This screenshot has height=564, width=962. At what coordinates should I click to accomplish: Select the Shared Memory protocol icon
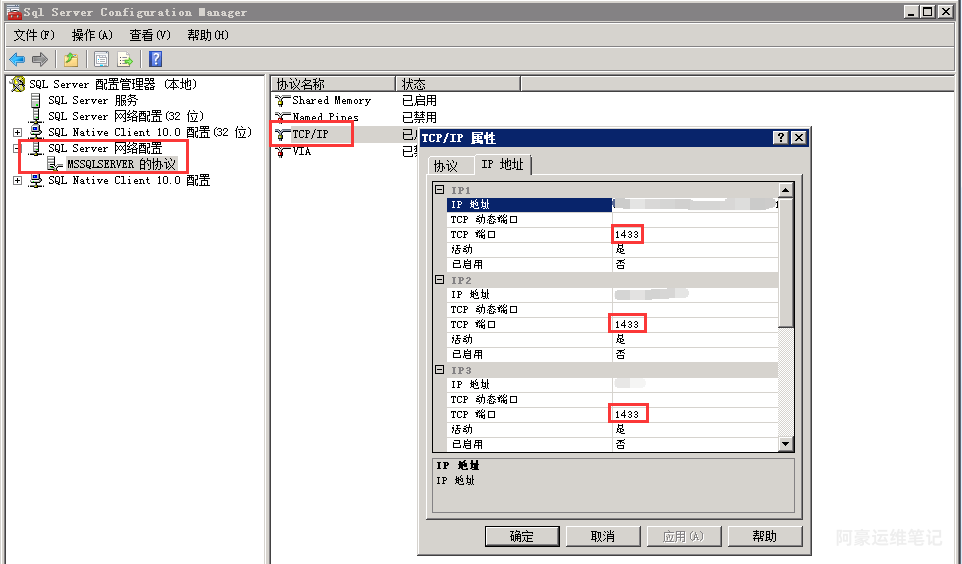pos(282,101)
